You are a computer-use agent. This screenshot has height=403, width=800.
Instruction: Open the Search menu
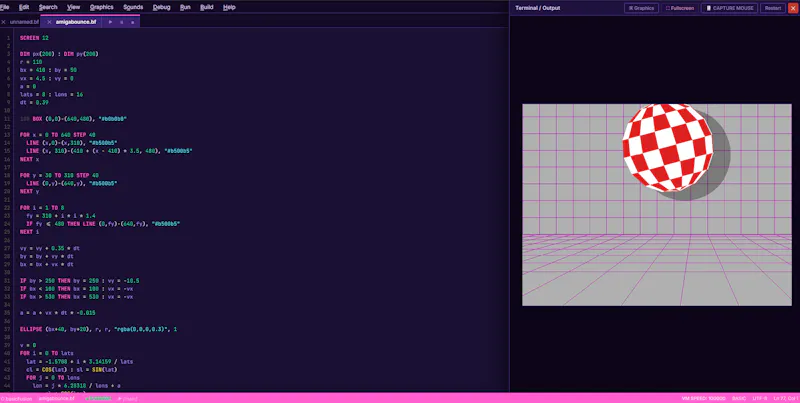[48, 7]
